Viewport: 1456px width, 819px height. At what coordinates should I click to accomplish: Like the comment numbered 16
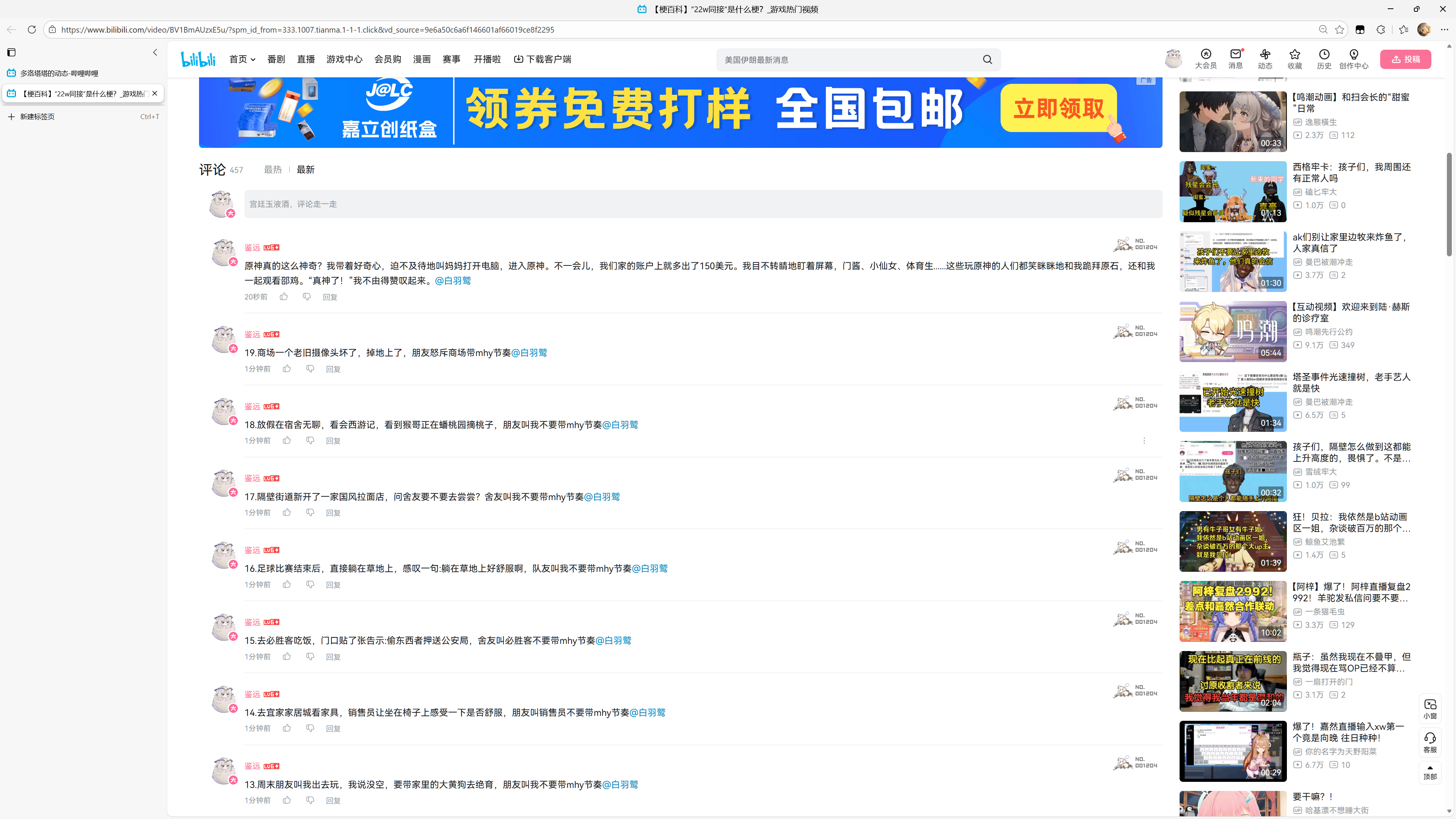287,584
